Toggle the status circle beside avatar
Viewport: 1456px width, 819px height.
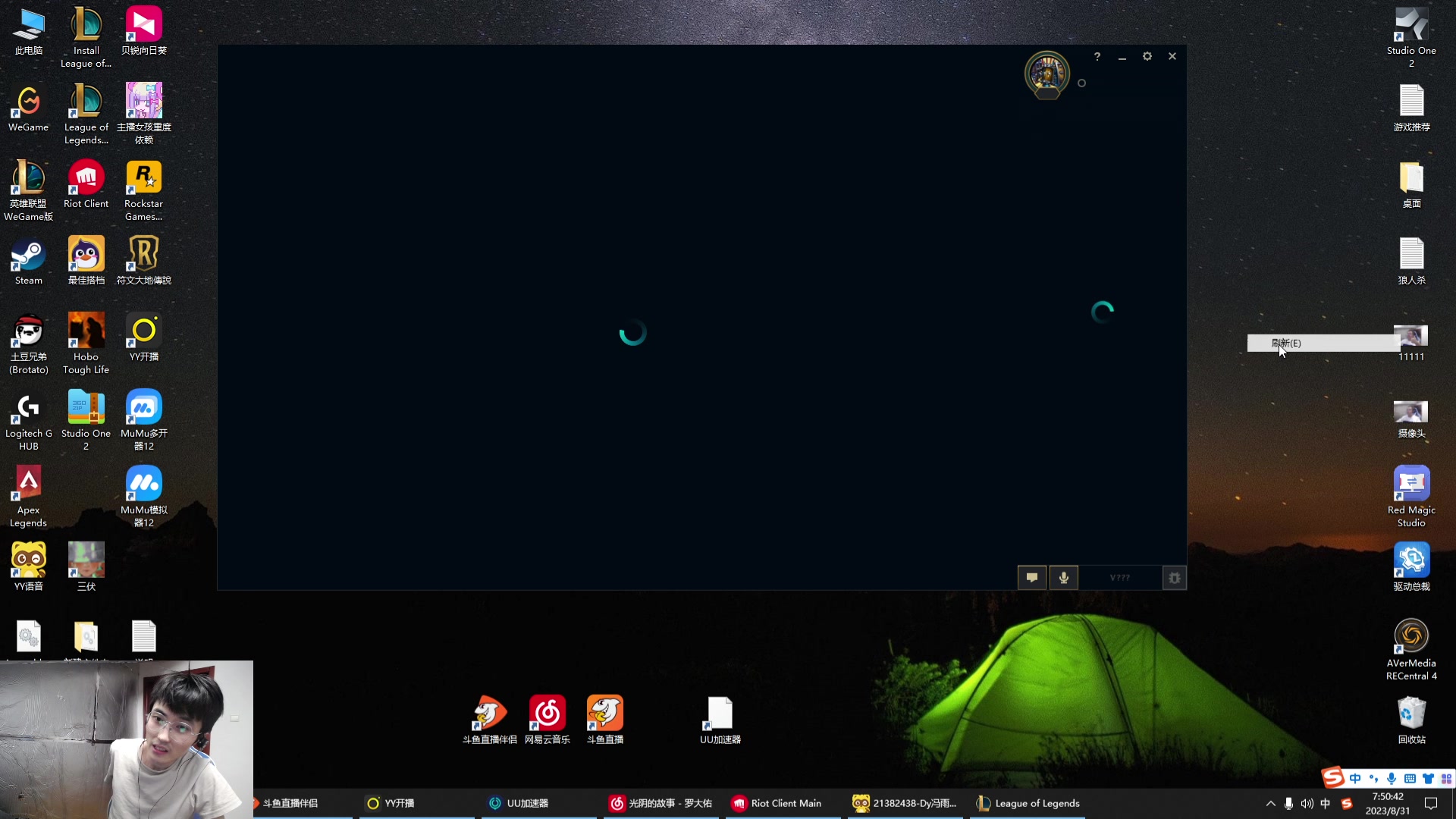click(1081, 83)
